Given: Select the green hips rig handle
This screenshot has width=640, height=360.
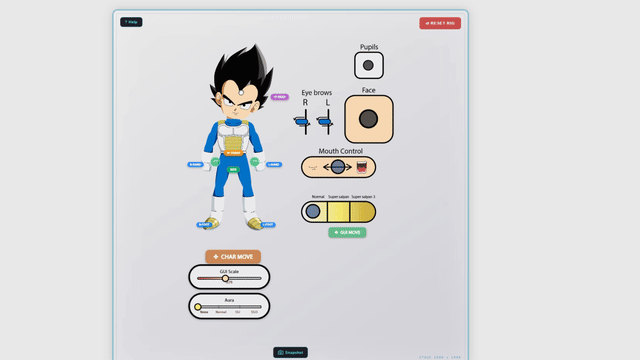Looking at the screenshot, I should pyautogui.click(x=233, y=169).
